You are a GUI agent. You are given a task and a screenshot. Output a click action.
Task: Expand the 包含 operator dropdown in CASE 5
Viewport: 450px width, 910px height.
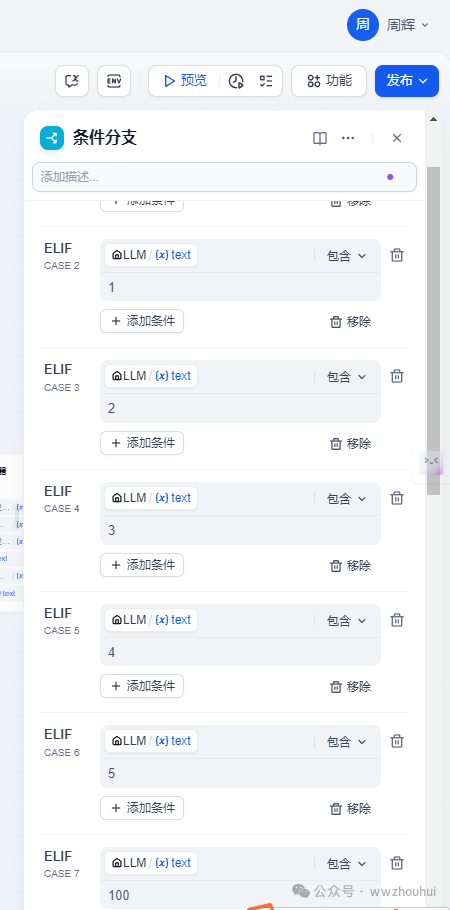347,620
